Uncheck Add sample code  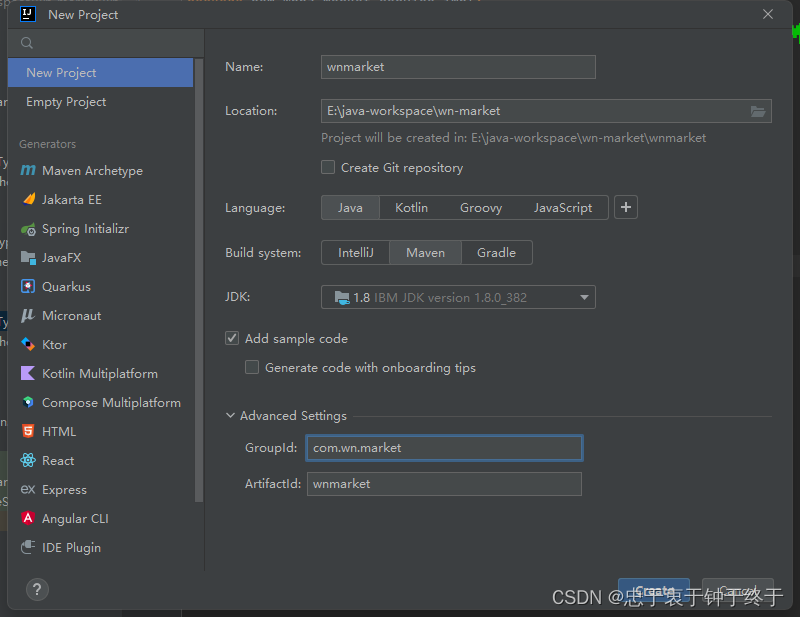click(x=232, y=338)
